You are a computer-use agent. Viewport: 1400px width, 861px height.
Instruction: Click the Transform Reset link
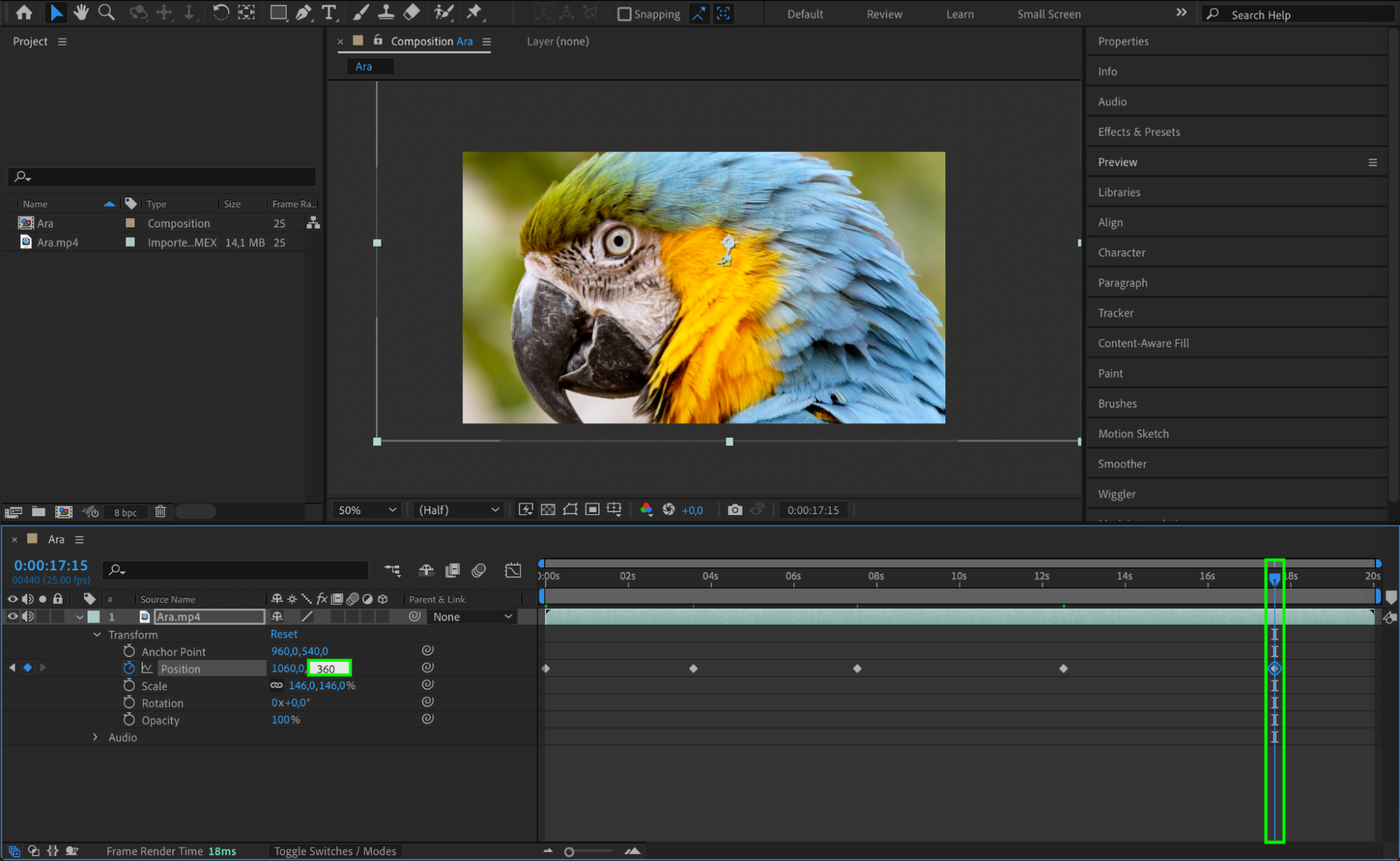coord(284,634)
